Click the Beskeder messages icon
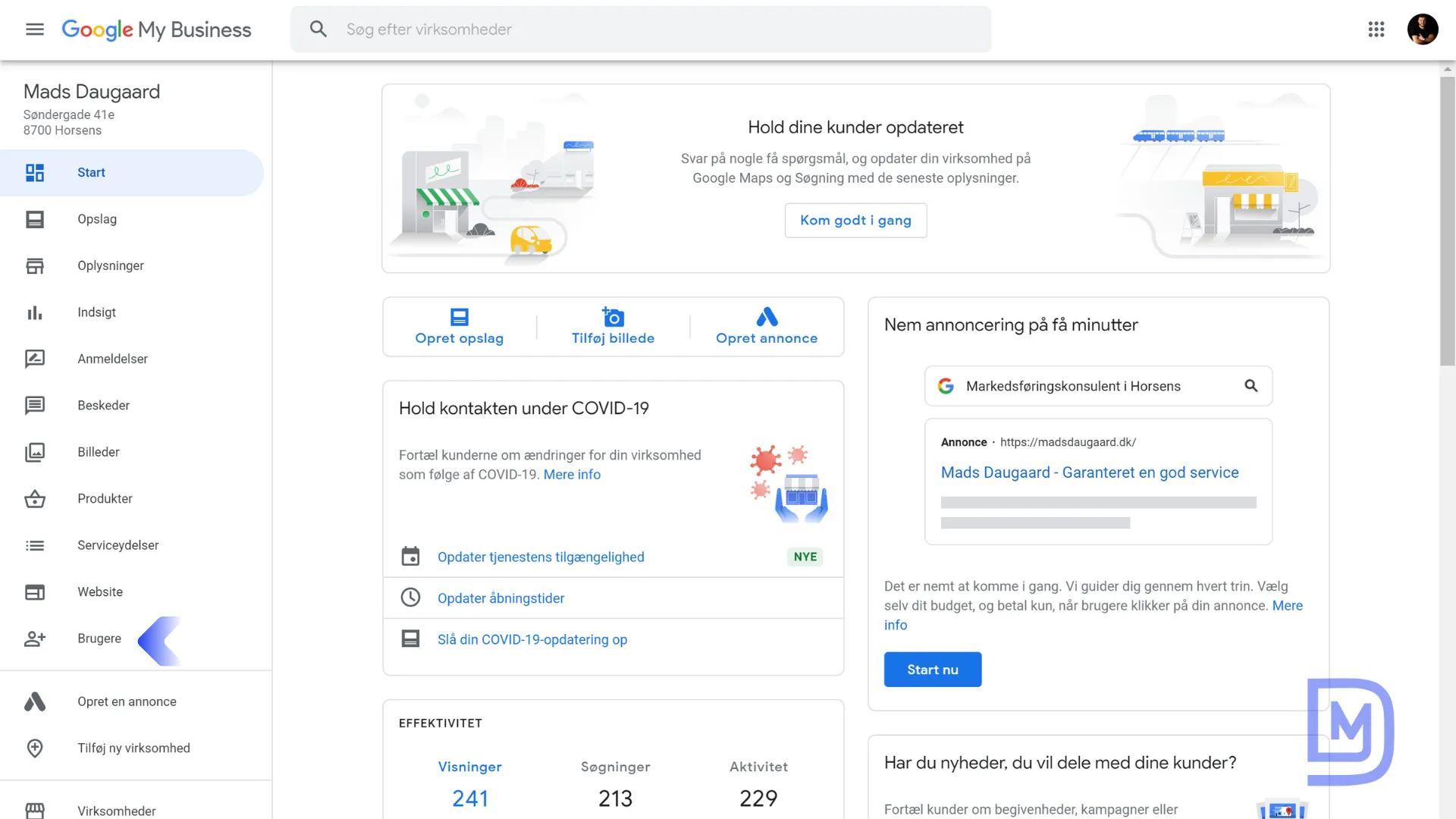 click(35, 406)
